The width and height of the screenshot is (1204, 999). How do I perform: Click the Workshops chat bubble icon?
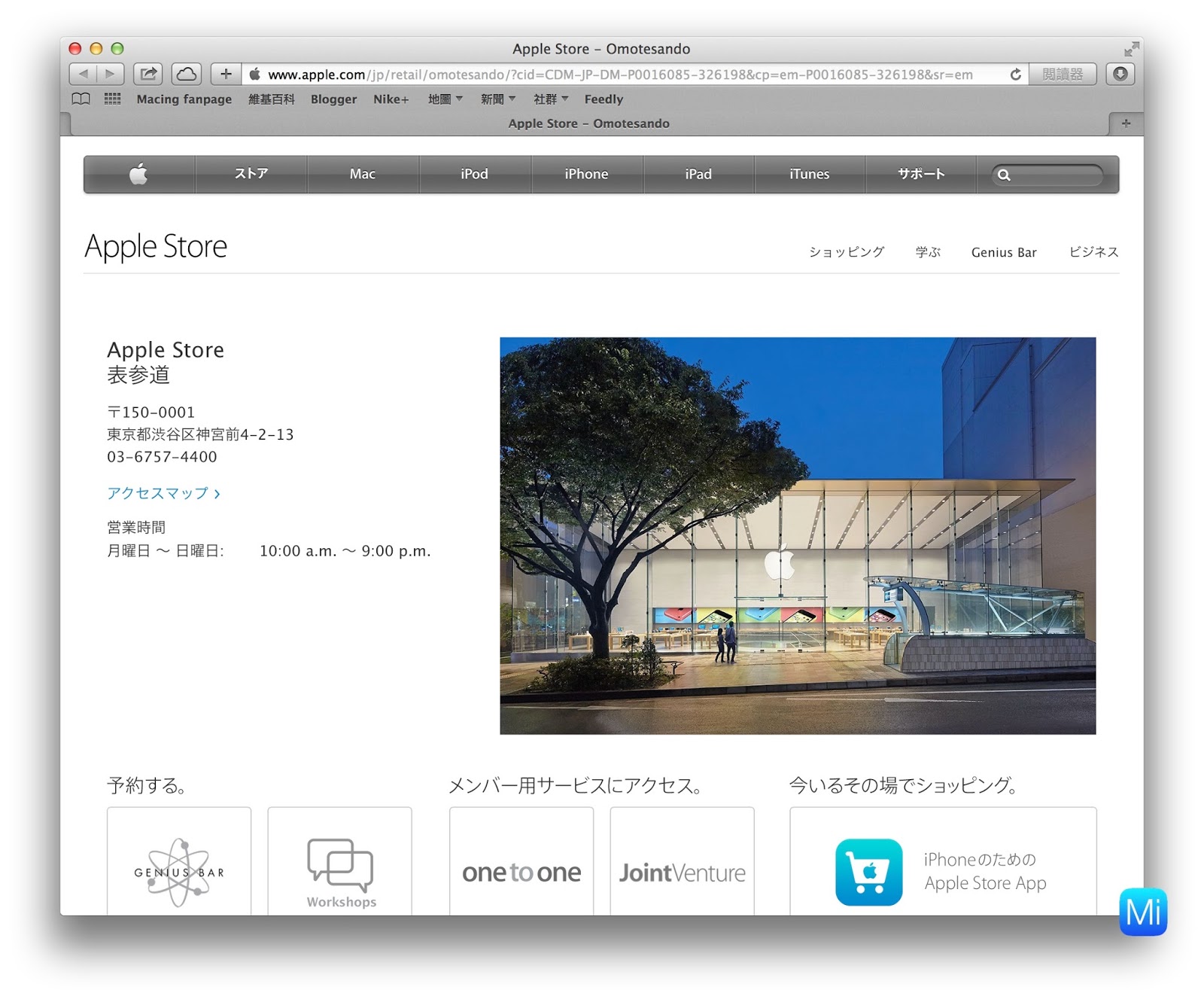click(x=339, y=864)
